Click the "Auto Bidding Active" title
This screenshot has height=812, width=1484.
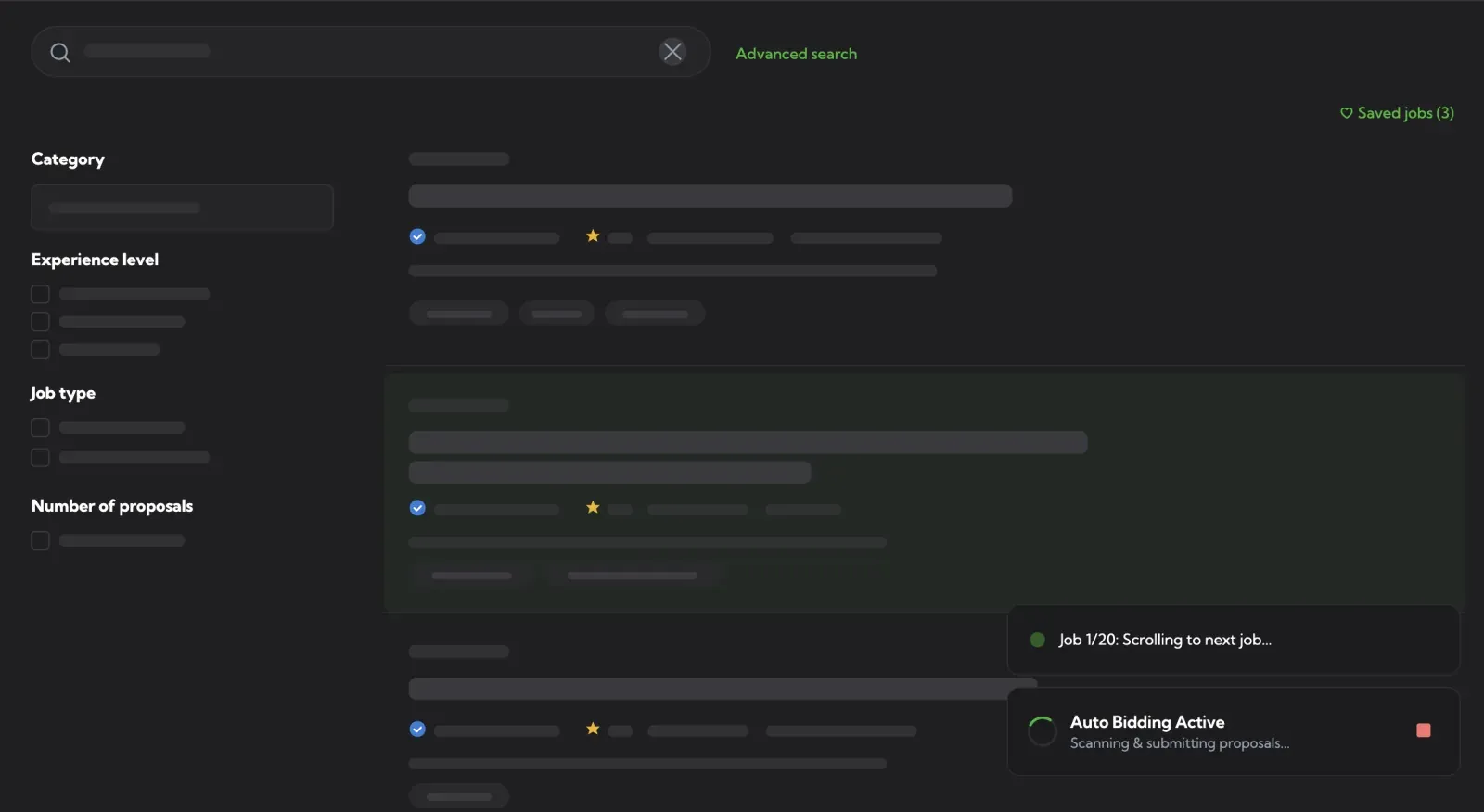pos(1147,722)
